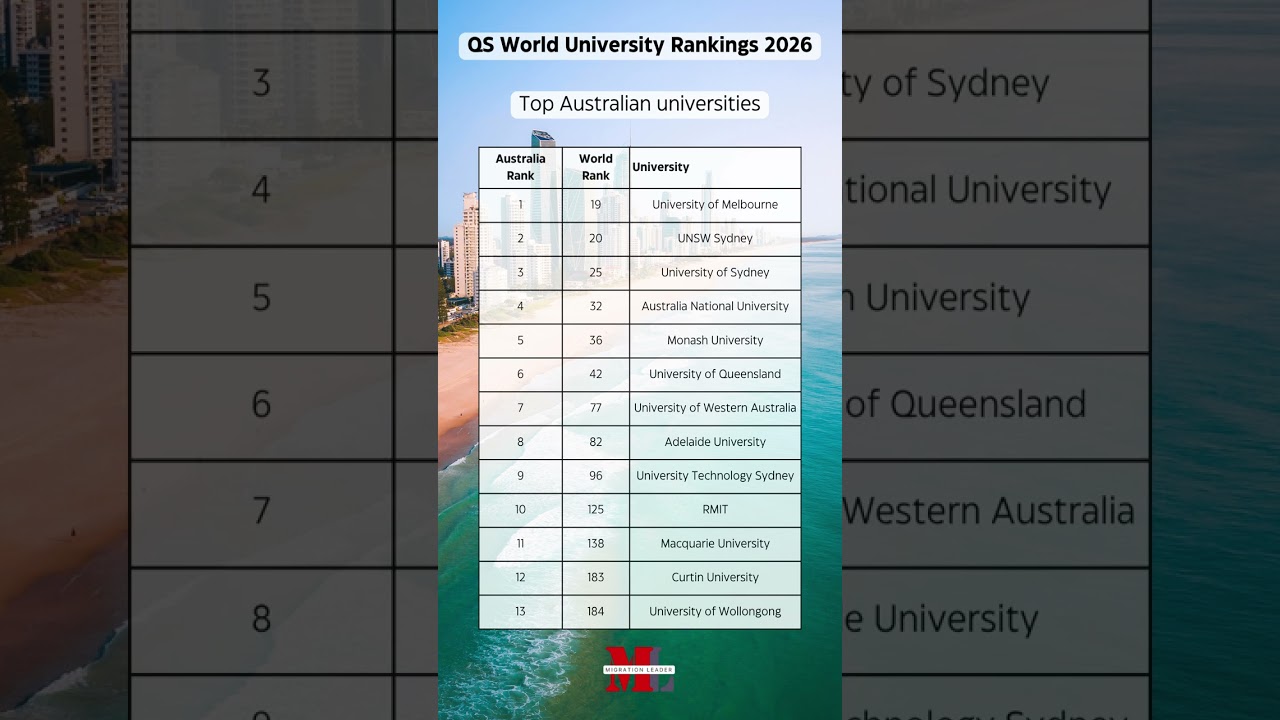The width and height of the screenshot is (1280, 720).
Task: Click Australia Rank '2' in UNSW Sydney row
Action: [x=520, y=238]
